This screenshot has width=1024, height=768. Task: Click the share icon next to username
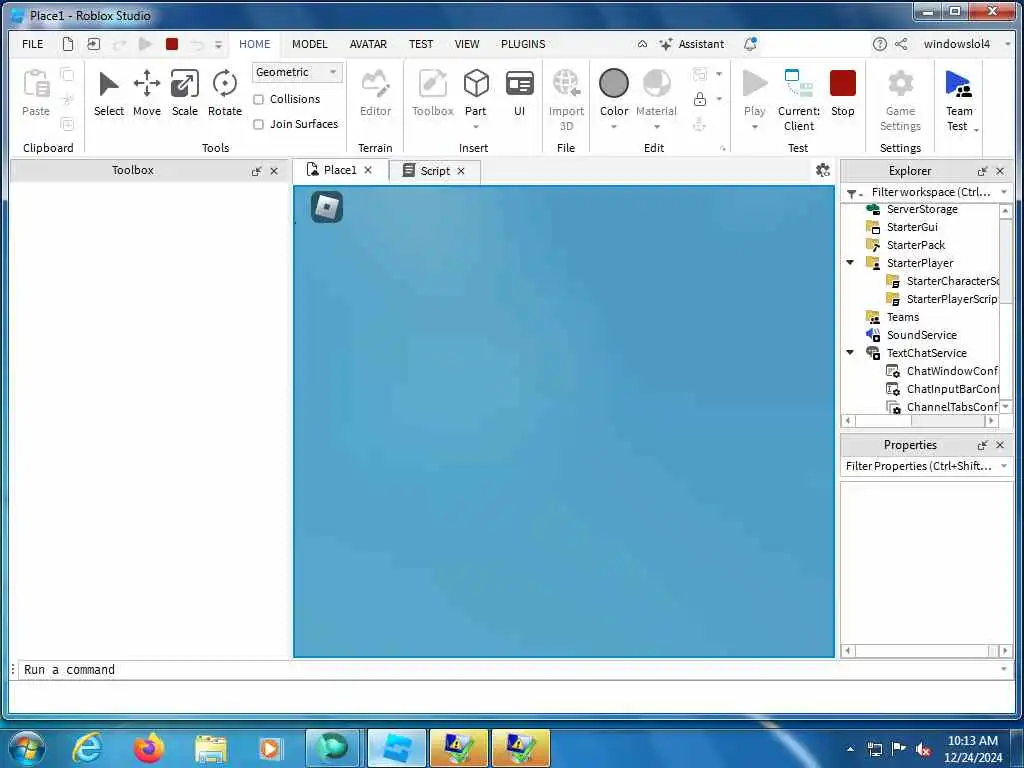pyautogui.click(x=901, y=44)
